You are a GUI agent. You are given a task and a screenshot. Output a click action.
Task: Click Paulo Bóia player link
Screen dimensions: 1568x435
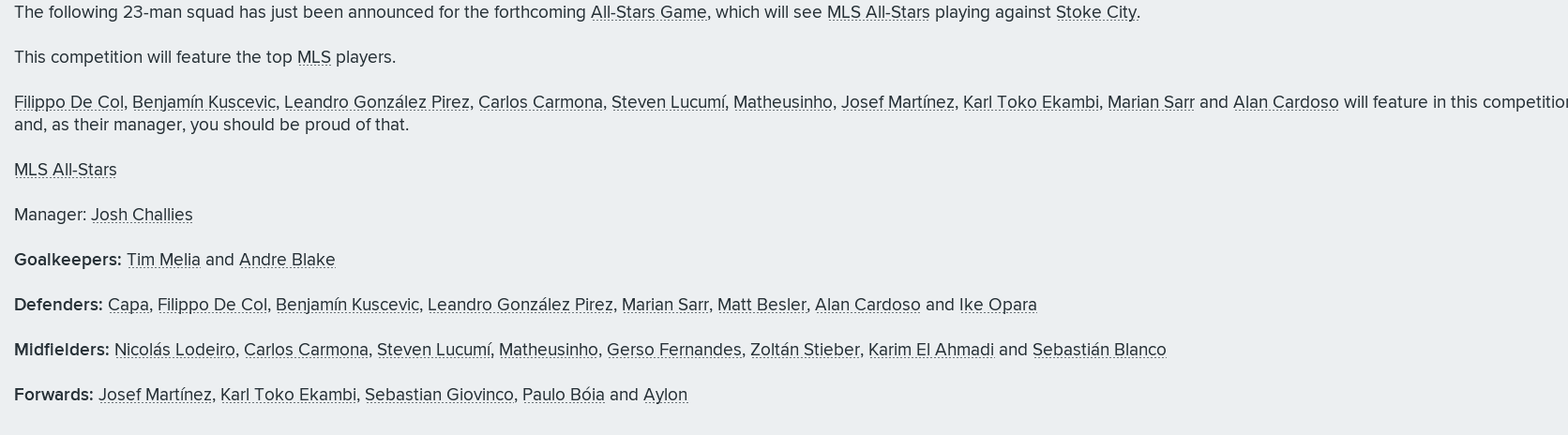point(564,395)
